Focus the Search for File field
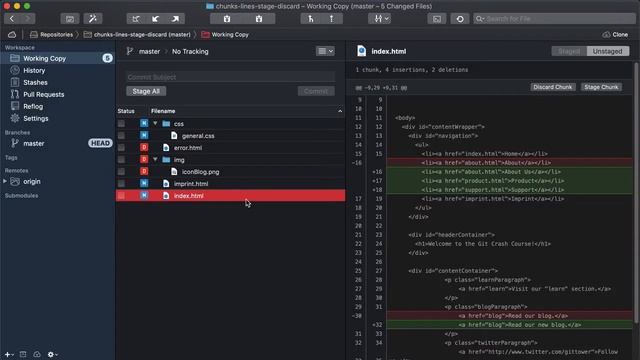The width and height of the screenshot is (640, 360). coord(554,19)
